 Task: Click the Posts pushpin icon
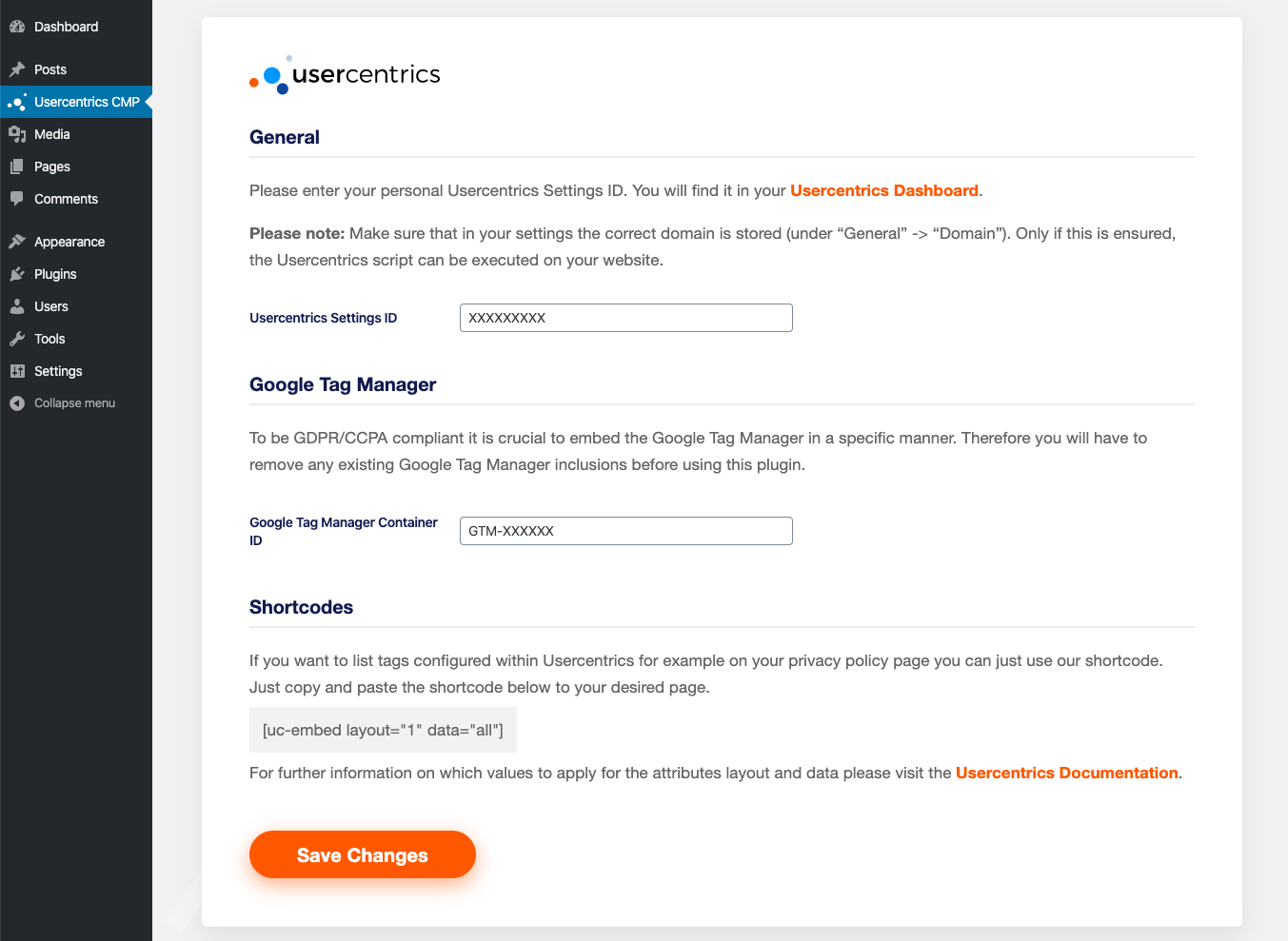[x=17, y=69]
